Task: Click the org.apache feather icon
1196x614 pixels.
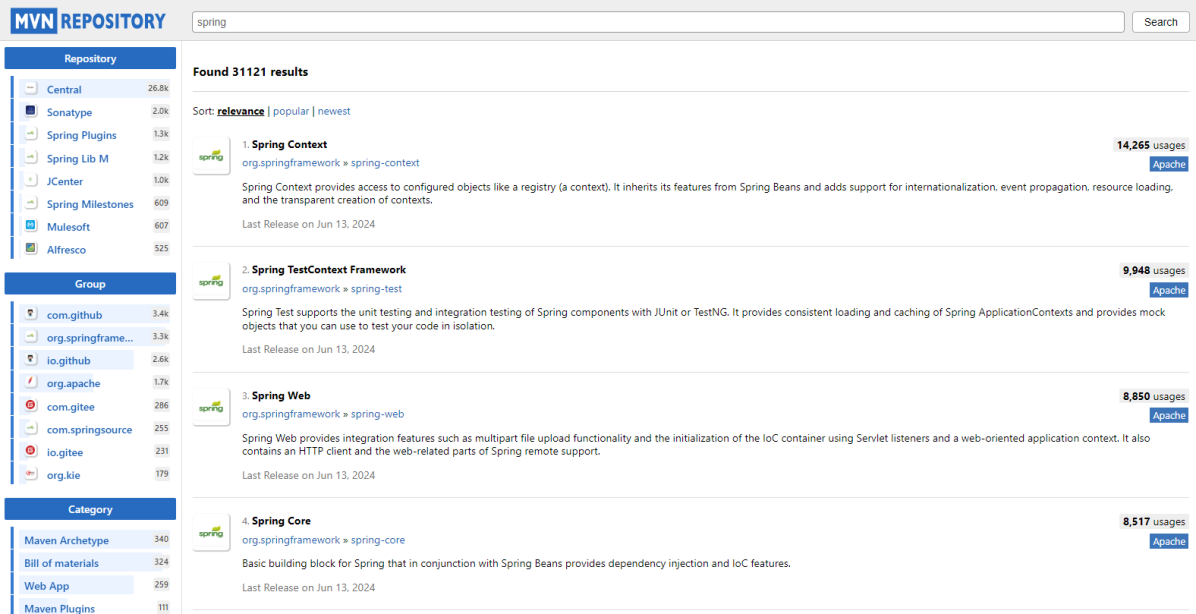Action: (x=31, y=383)
